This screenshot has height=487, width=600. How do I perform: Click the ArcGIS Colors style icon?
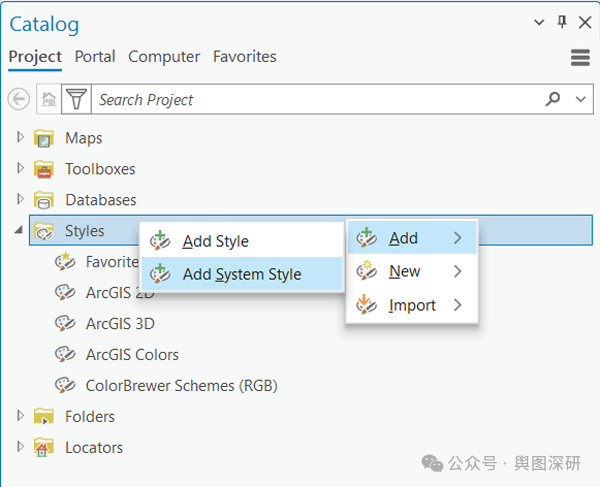(x=65, y=355)
